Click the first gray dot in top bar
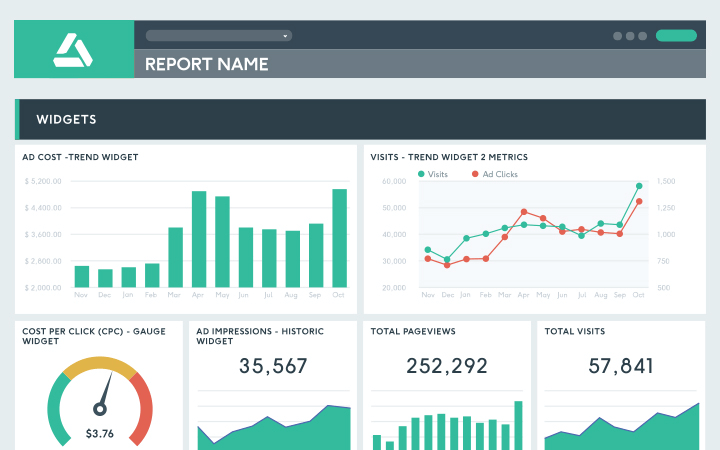The image size is (720, 450). pos(617,36)
